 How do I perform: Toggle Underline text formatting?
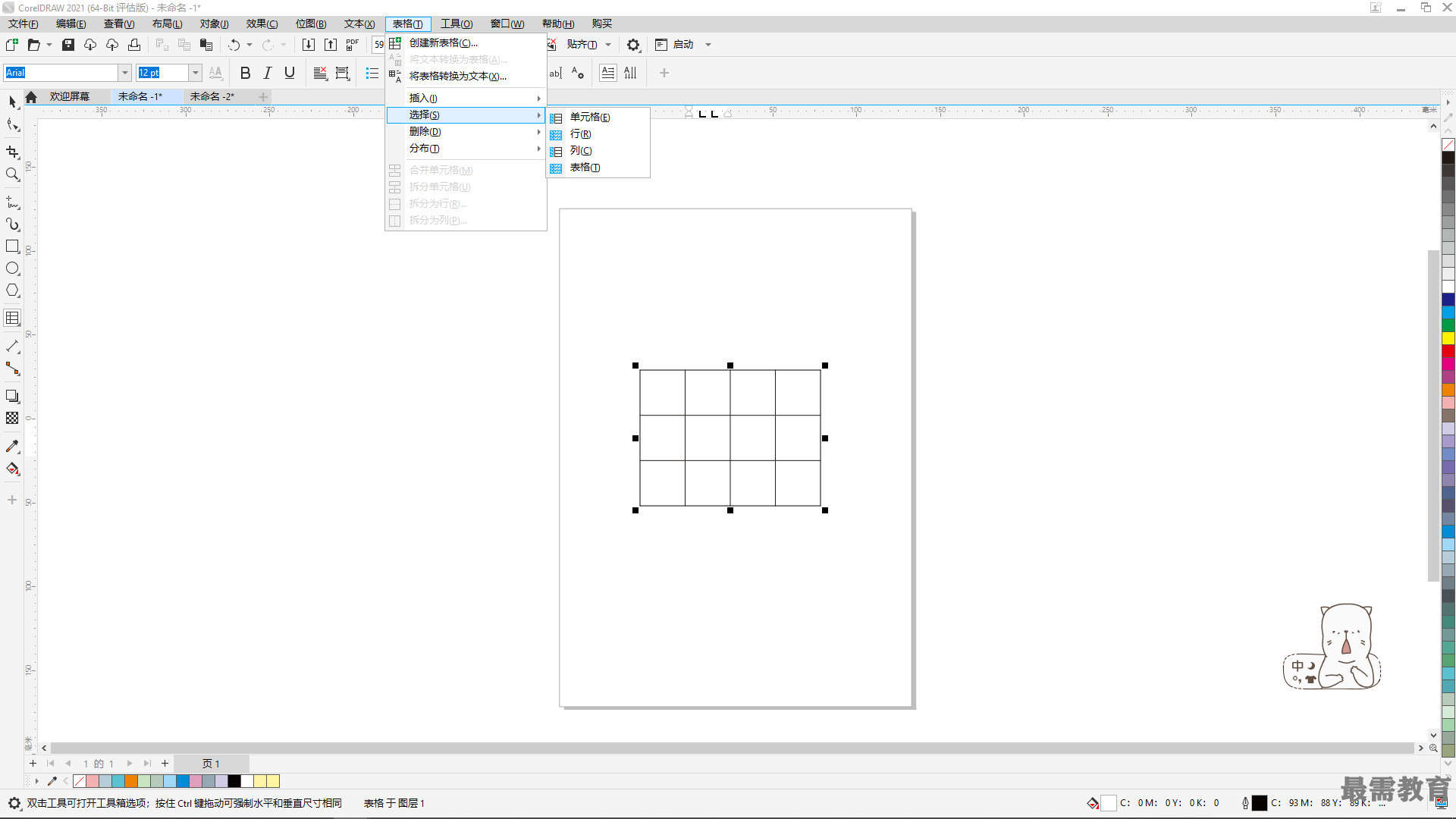[x=290, y=73]
